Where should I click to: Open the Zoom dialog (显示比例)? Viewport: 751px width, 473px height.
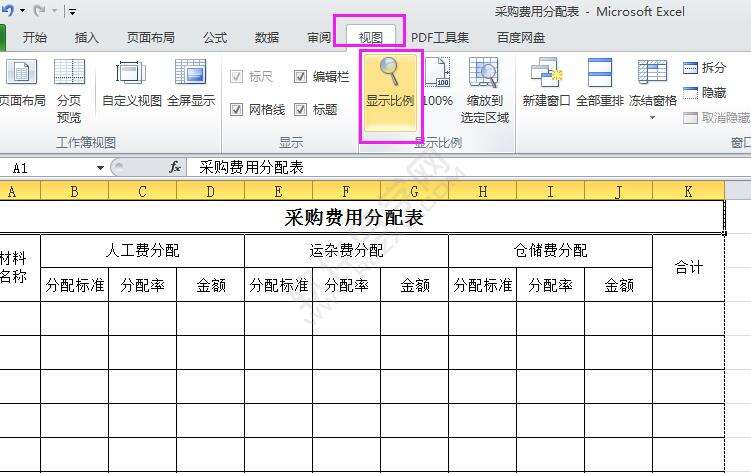(x=390, y=93)
